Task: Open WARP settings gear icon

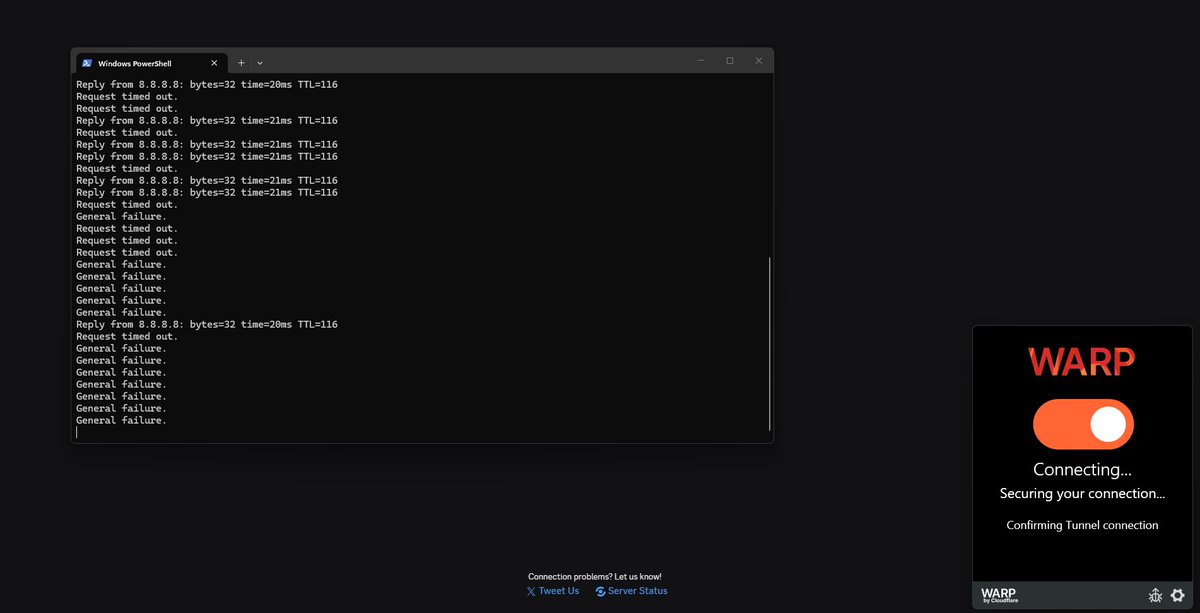Action: coord(1177,595)
